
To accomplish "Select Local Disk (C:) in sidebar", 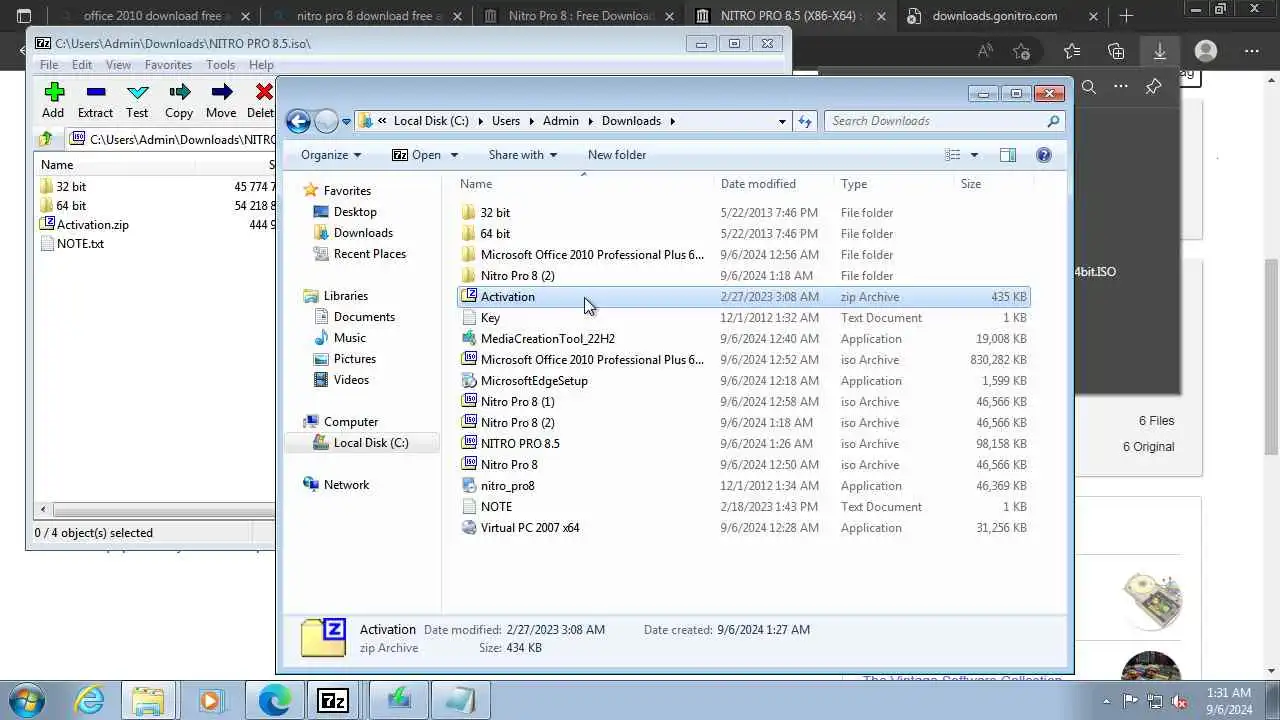I will (x=370, y=443).
